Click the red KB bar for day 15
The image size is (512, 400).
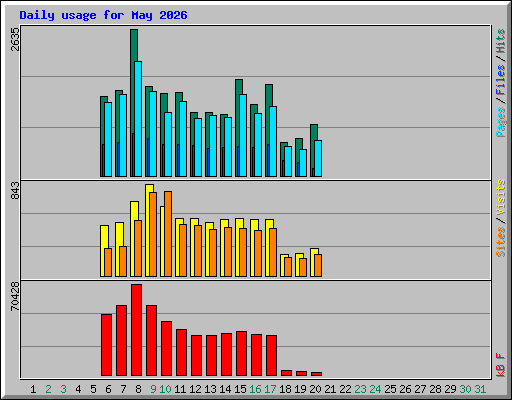[x=242, y=354]
